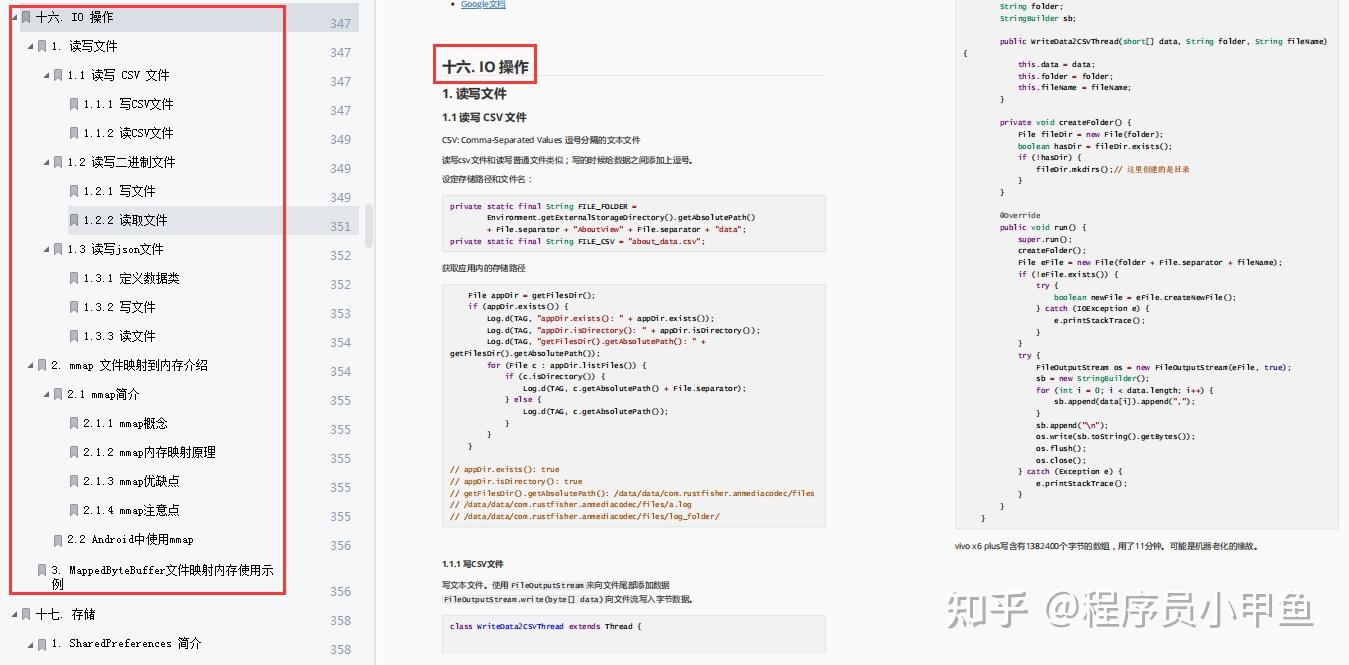This screenshot has width=1349, height=665.
Task: Click bookmark icon beside 2.2 Android中使用mmap
Action: (58, 540)
